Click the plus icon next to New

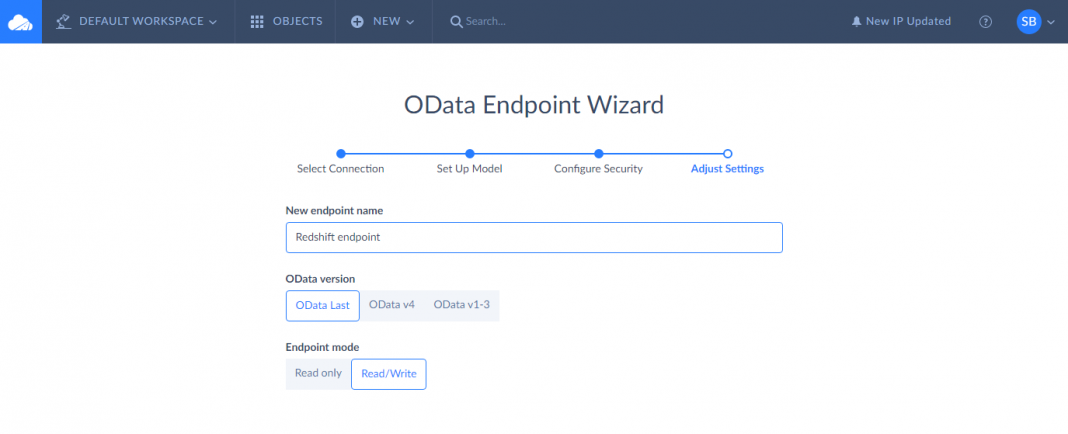point(357,21)
